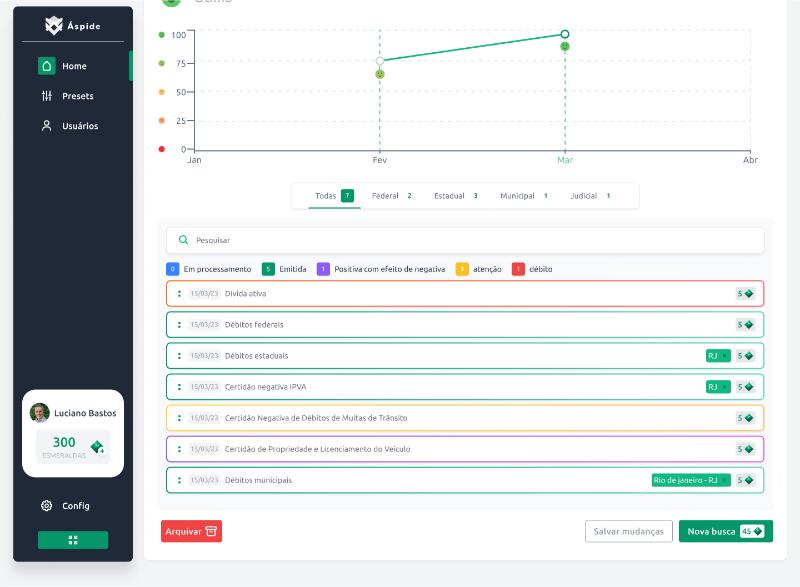Click the Salvar mudanças button
800x587 pixels.
tap(629, 531)
